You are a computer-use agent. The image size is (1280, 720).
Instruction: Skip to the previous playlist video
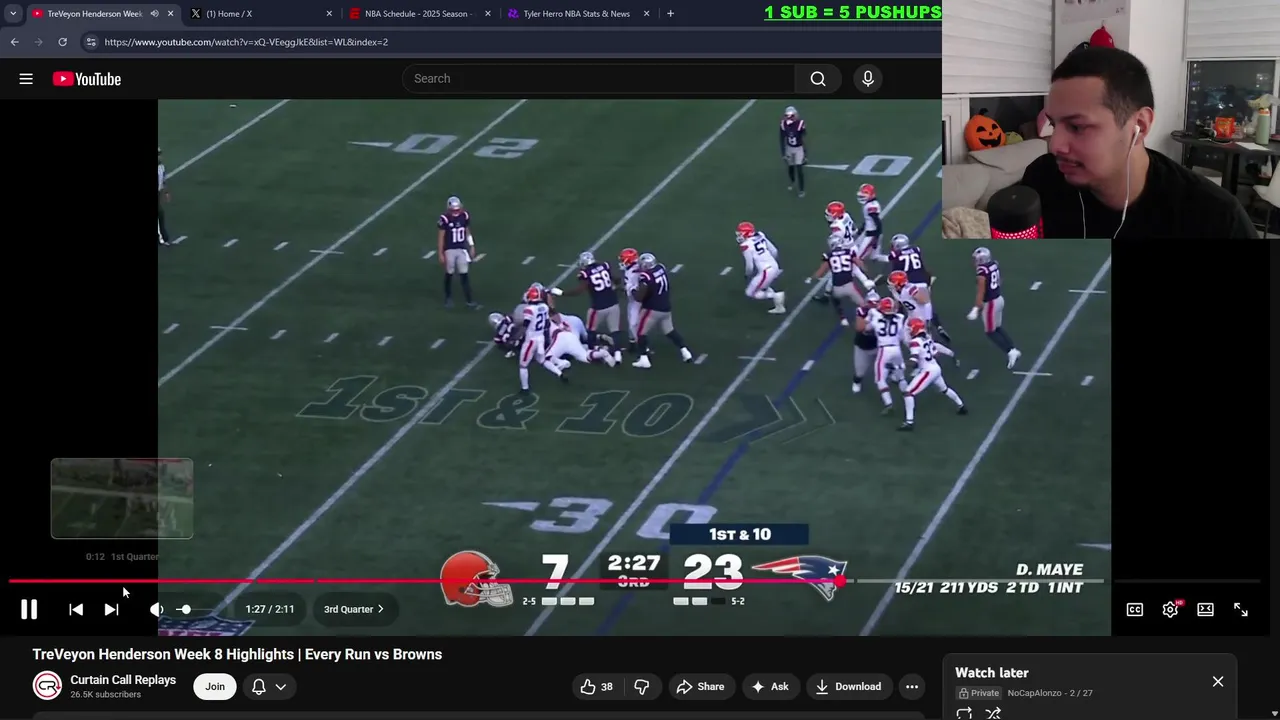(76, 609)
